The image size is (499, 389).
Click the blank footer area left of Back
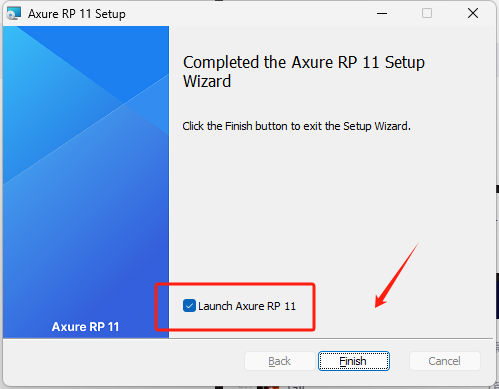123,361
